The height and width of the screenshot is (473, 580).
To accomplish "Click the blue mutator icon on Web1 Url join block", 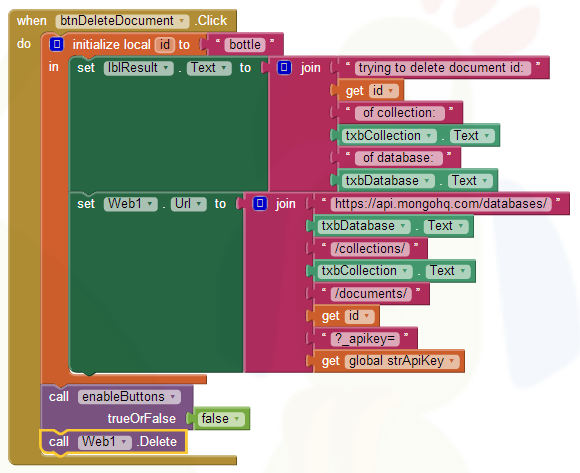I will tap(260, 203).
